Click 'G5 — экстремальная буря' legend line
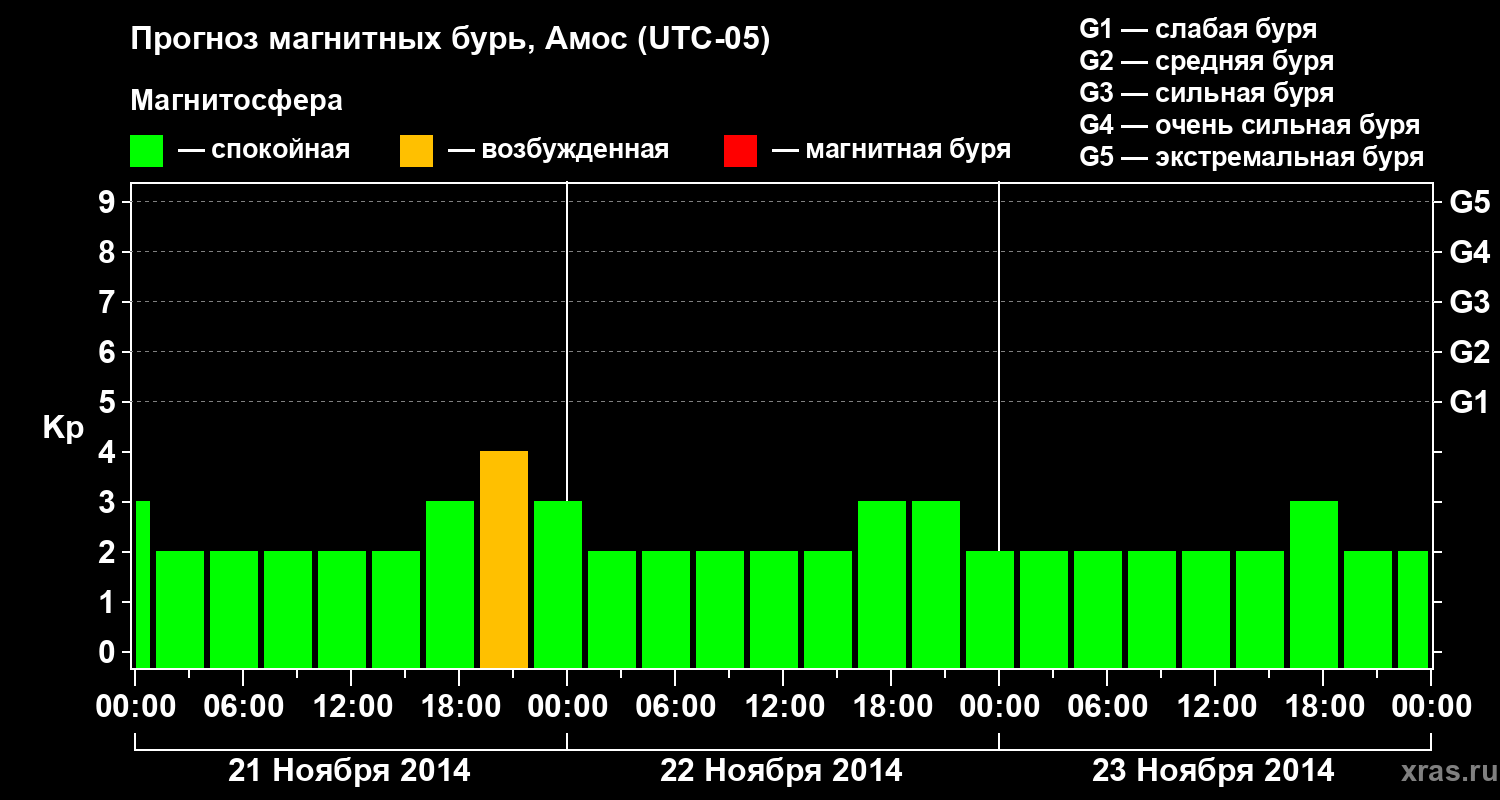 point(1252,158)
